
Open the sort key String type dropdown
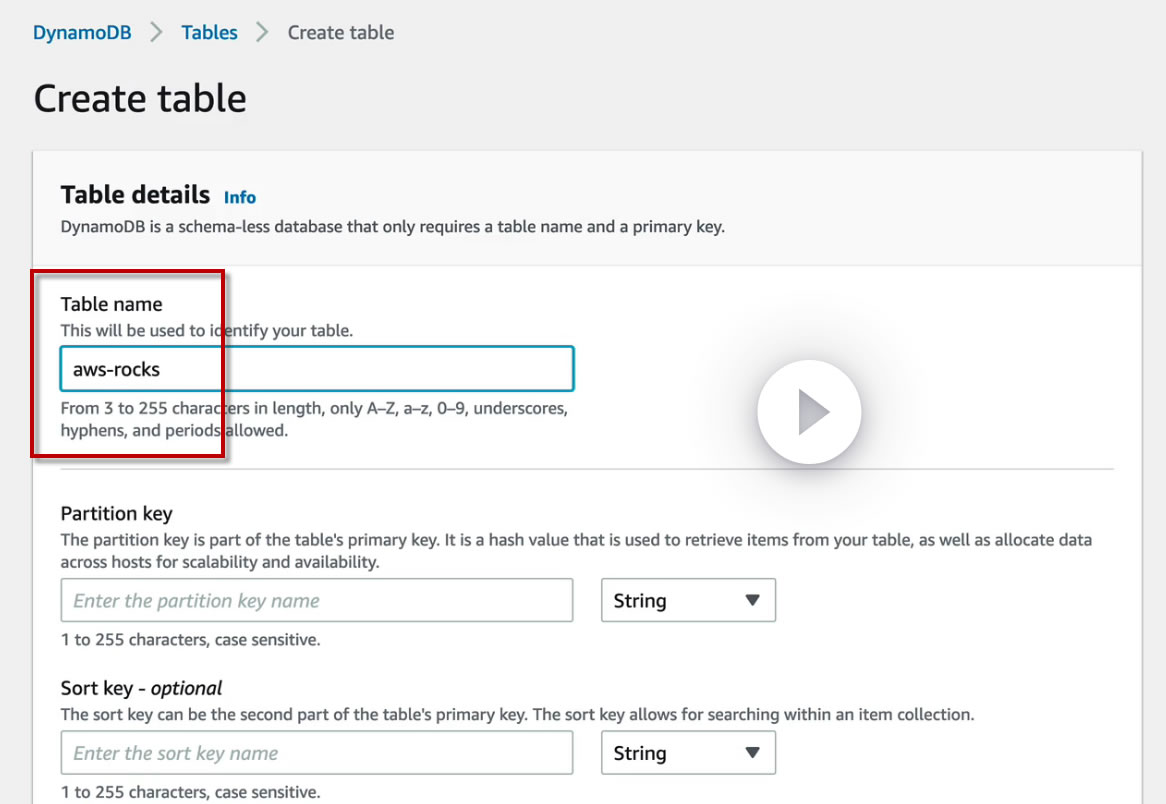688,753
